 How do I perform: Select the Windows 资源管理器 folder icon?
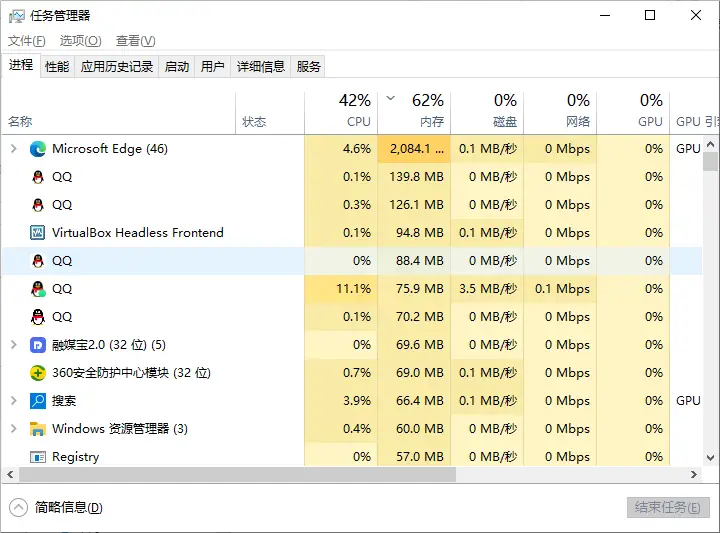pyautogui.click(x=38, y=429)
